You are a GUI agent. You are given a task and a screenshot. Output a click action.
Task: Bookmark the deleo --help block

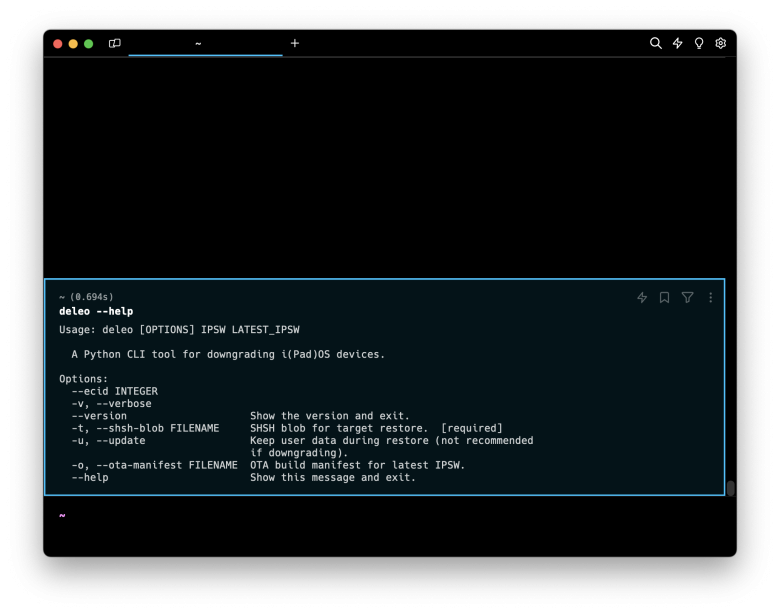click(664, 297)
